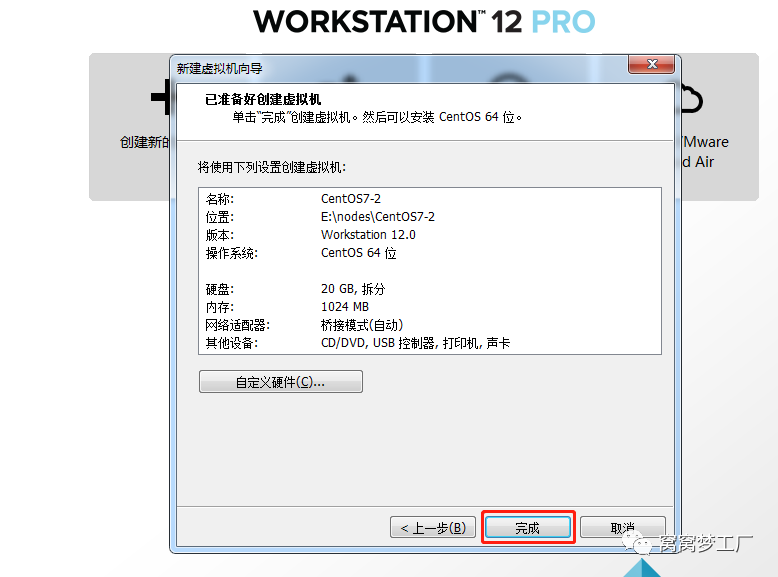Click the 网络适配器: label in settings list
The width and height of the screenshot is (778, 577).
pos(237,325)
